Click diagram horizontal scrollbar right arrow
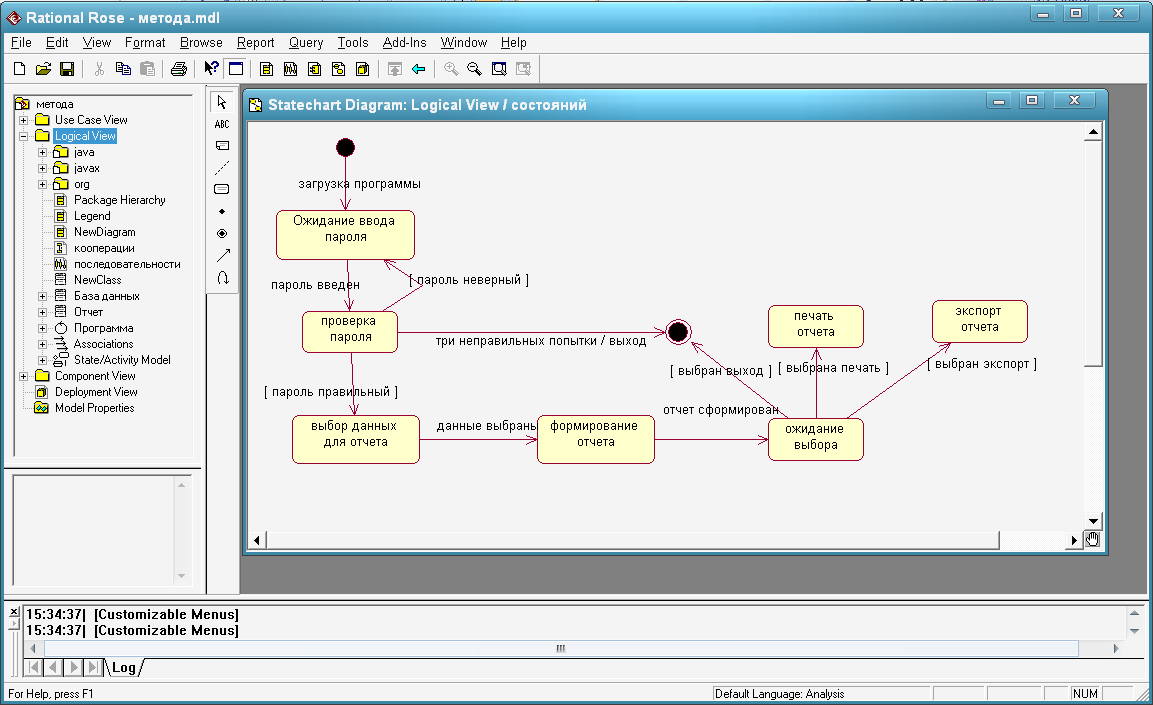The width and height of the screenshot is (1153, 705). tap(1074, 540)
